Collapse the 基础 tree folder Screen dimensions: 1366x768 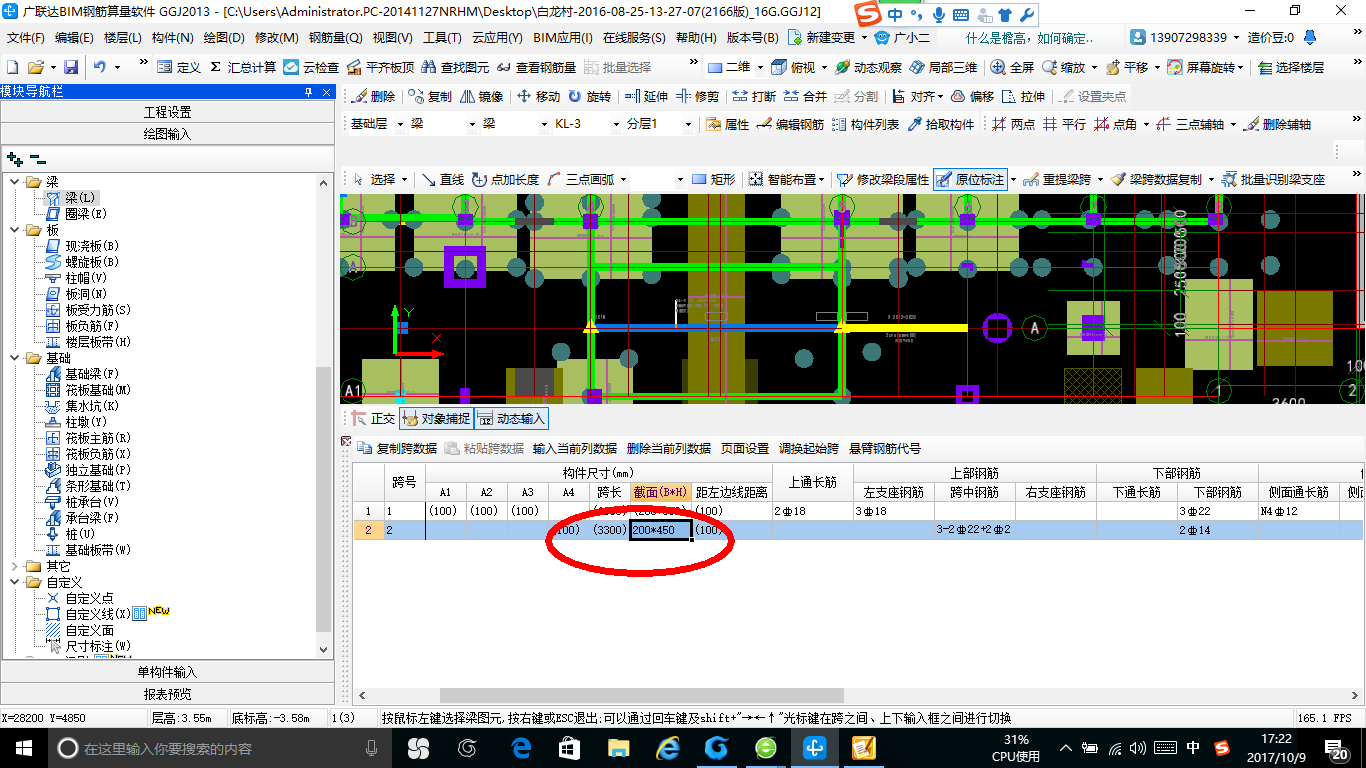pos(15,358)
